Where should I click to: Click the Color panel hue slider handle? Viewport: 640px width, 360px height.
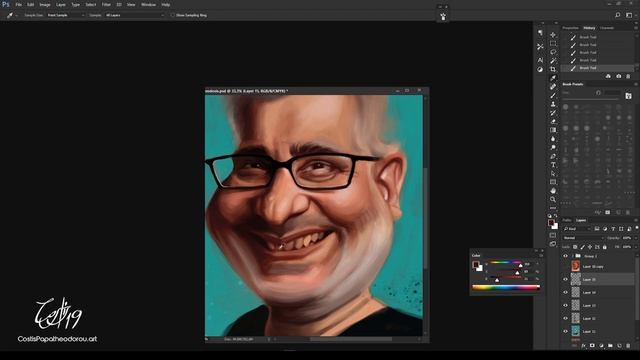pyautogui.click(x=520, y=266)
